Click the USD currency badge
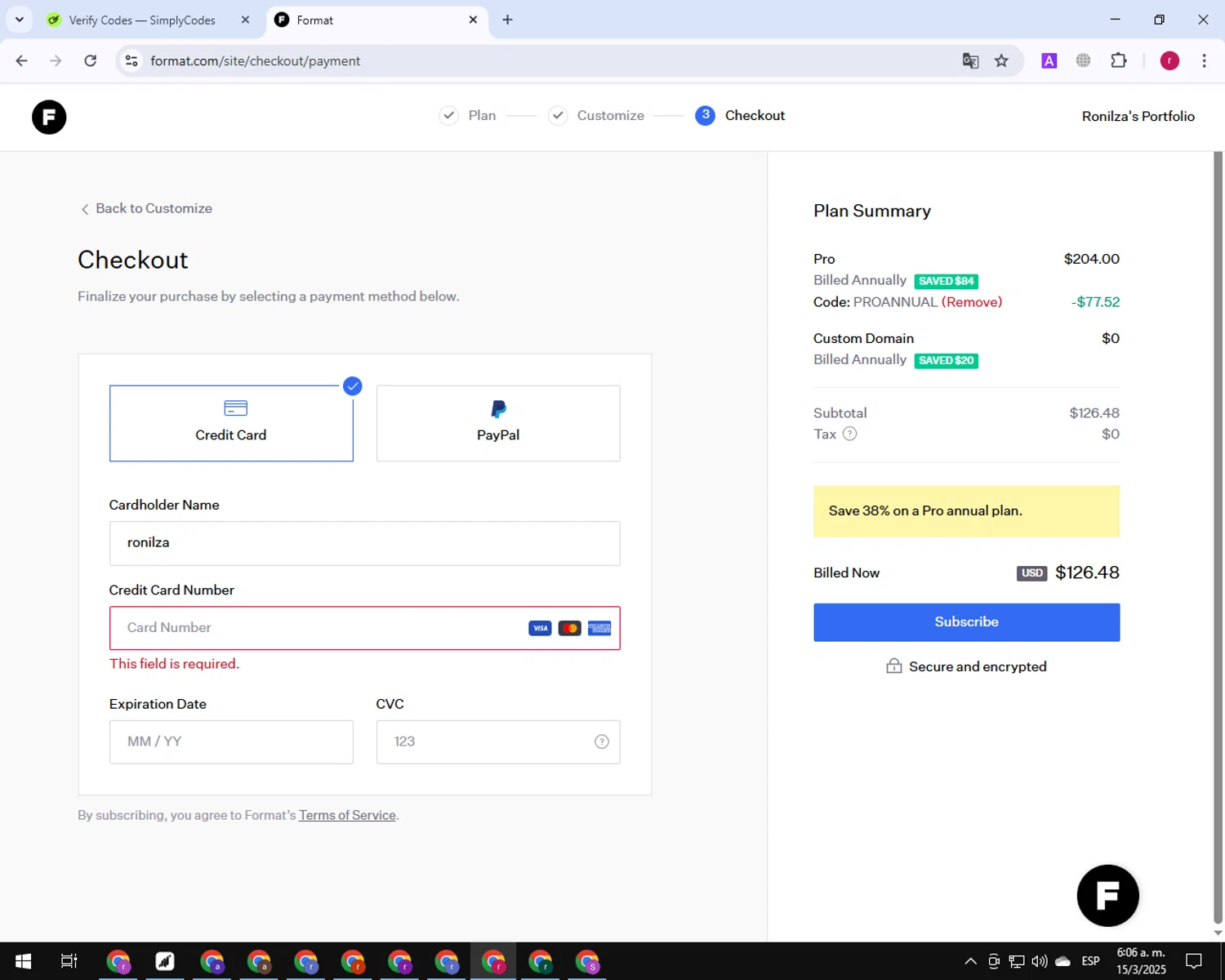1225x980 pixels. click(x=1032, y=573)
